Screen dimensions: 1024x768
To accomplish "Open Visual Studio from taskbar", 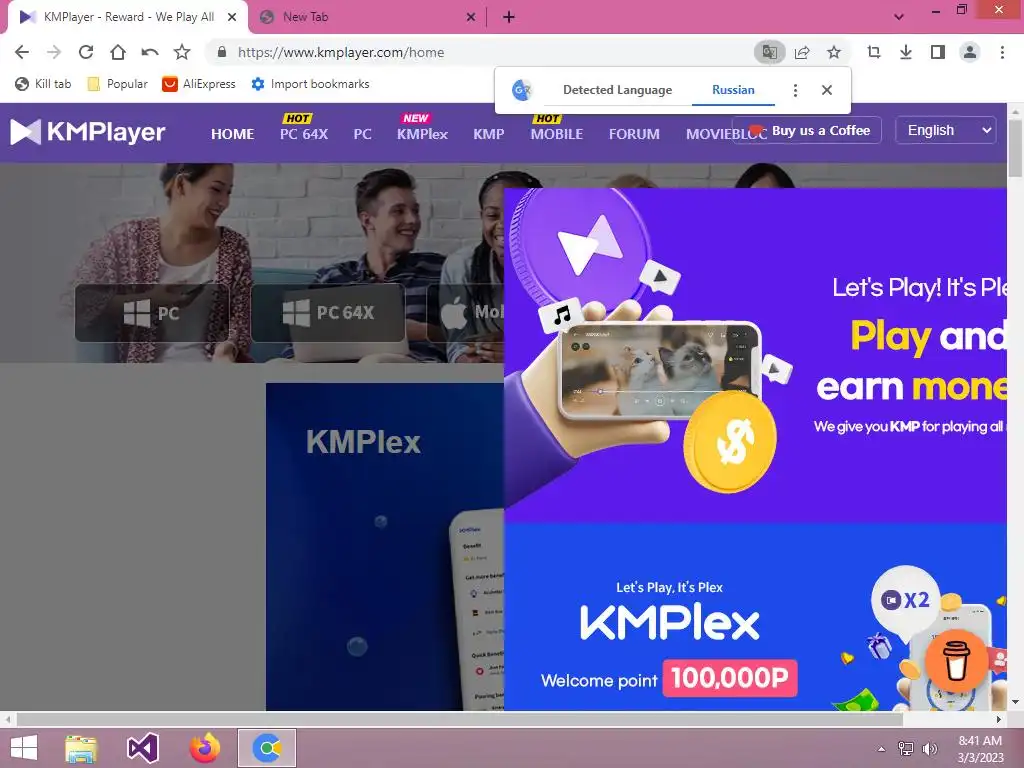I will [x=142, y=748].
